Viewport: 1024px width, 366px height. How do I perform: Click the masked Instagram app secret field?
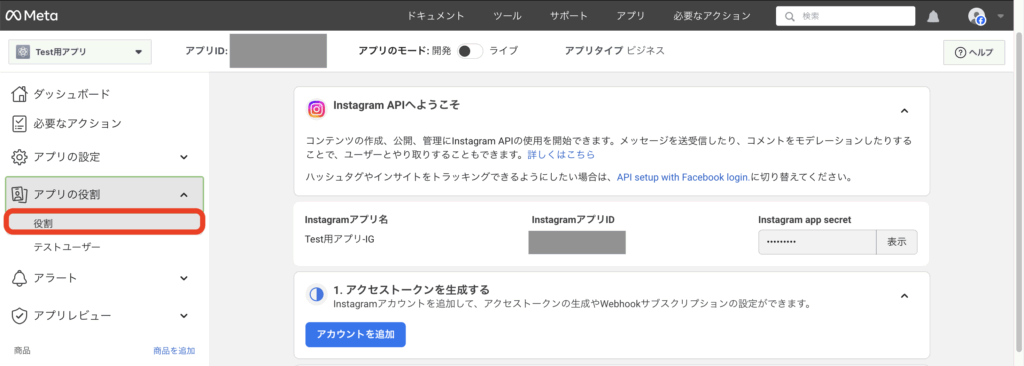coord(817,242)
